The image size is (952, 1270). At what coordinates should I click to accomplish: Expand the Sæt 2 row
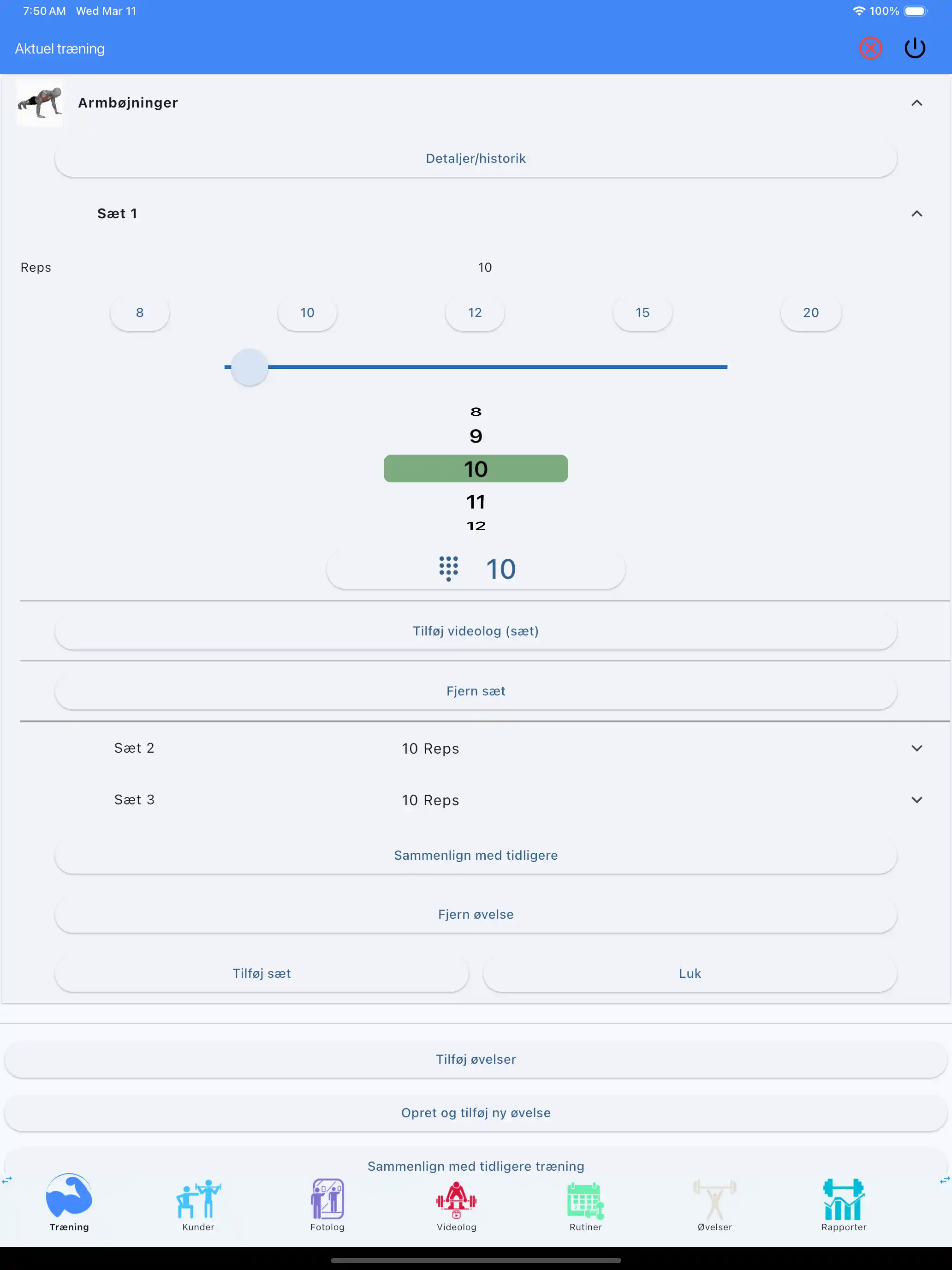click(x=916, y=749)
